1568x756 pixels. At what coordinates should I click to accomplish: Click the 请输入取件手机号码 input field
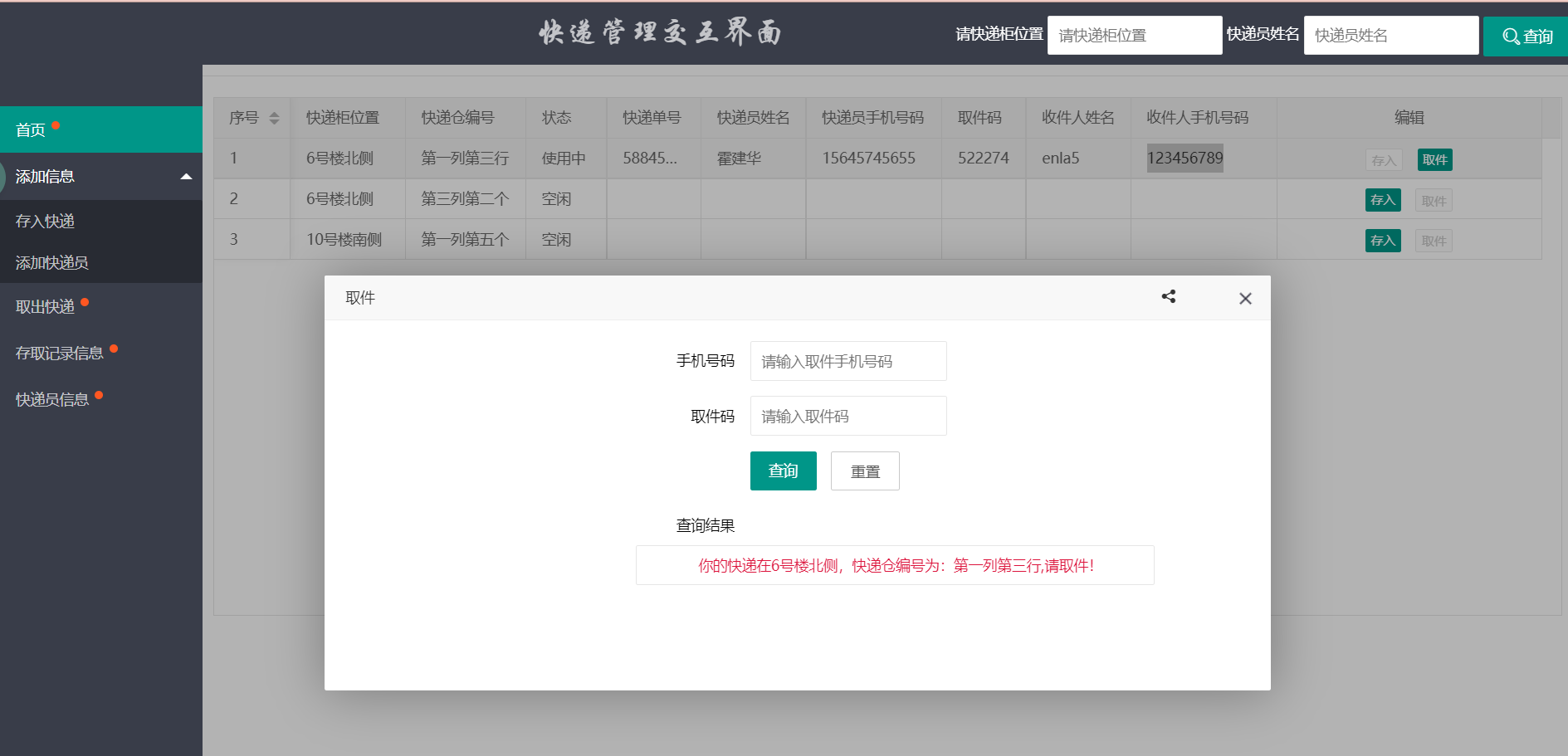click(x=848, y=361)
